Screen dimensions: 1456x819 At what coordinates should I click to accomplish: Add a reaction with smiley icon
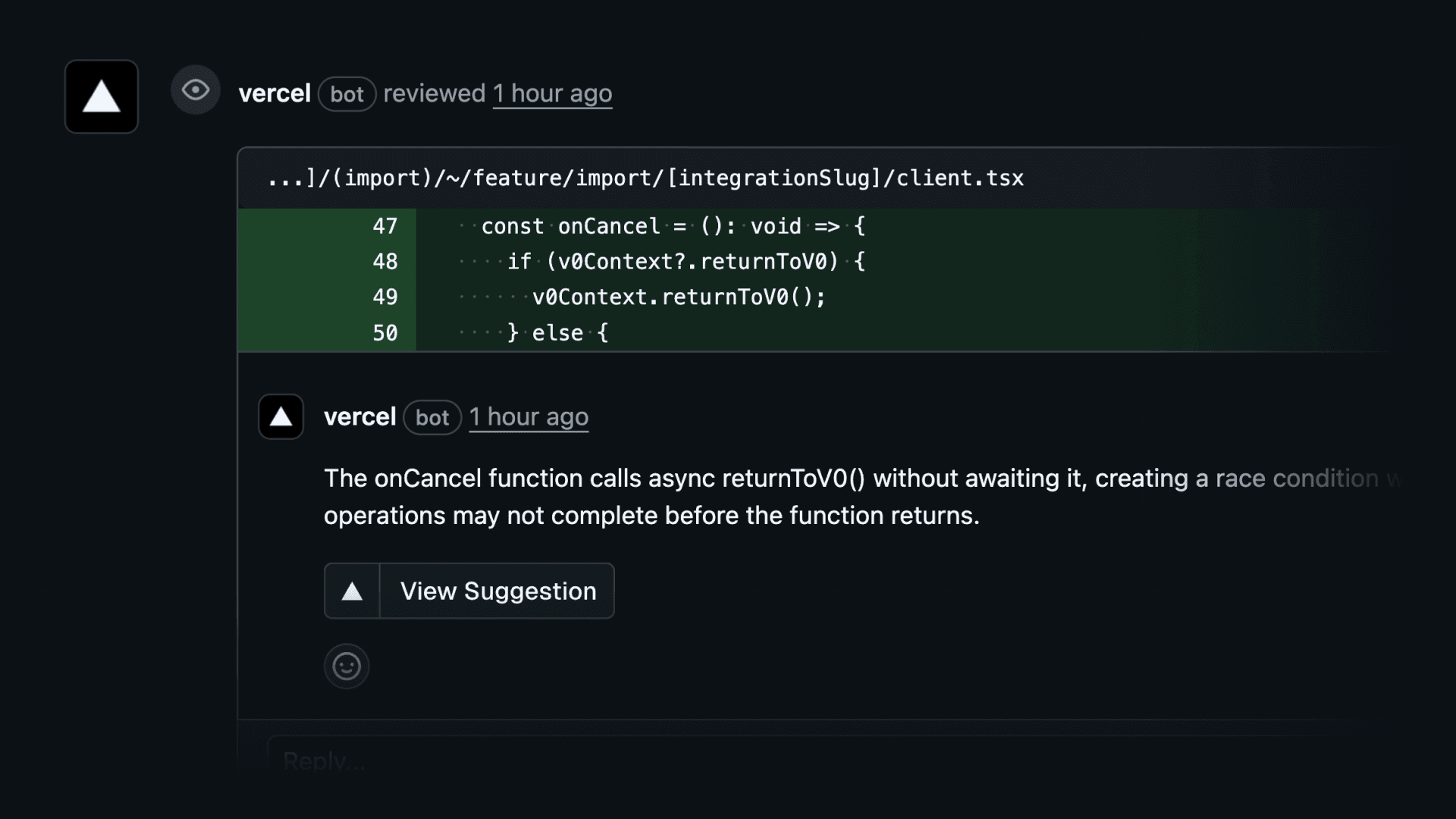pyautogui.click(x=347, y=667)
